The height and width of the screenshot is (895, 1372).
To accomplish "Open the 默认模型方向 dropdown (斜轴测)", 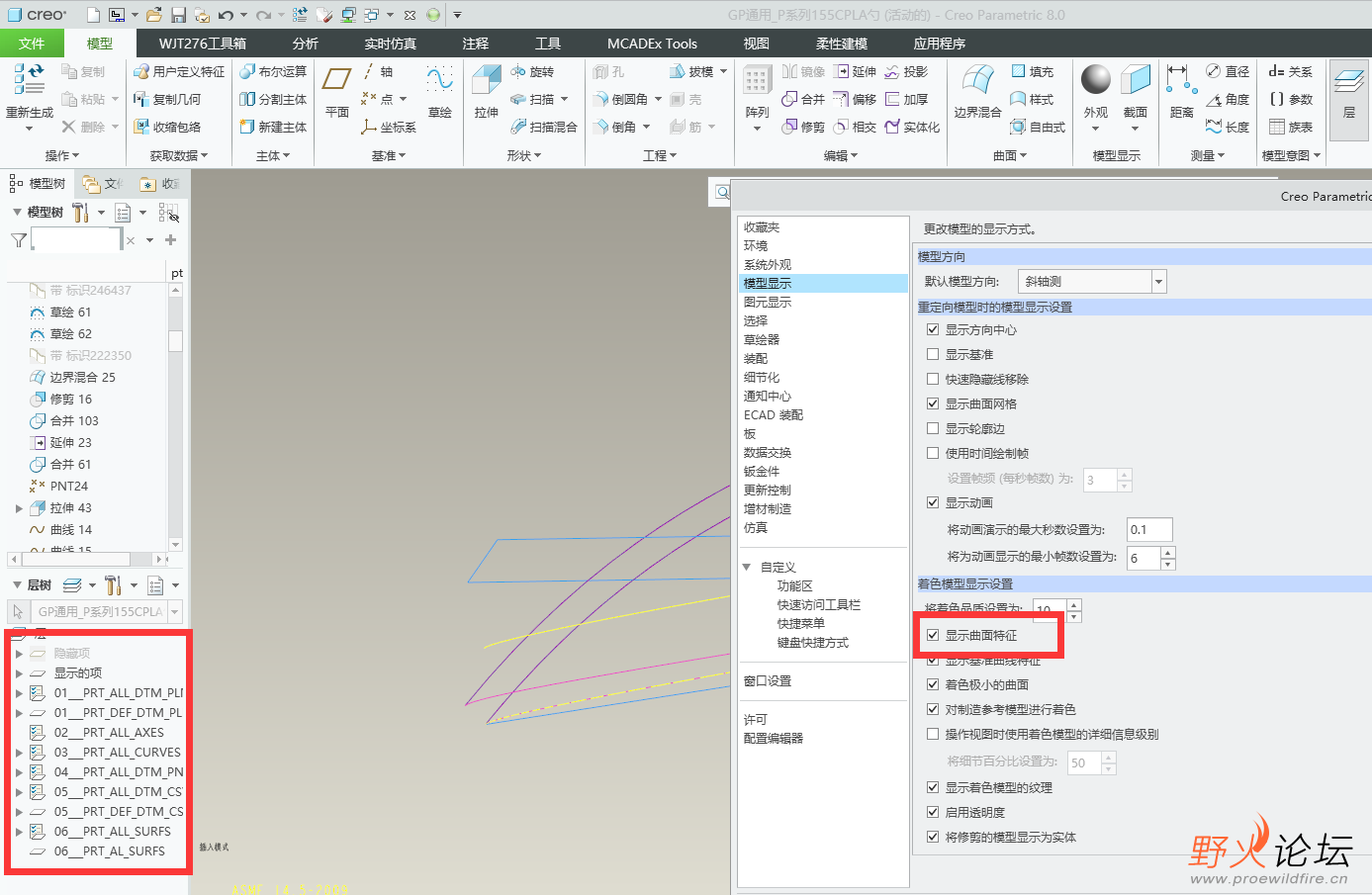I will coord(1092,281).
